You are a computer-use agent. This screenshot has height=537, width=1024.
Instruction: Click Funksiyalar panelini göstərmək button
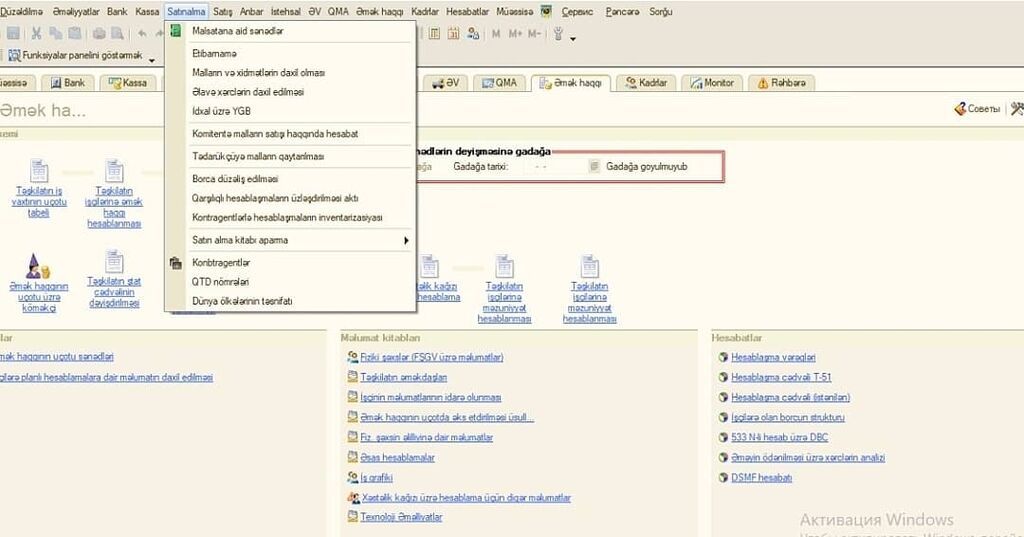(75, 56)
